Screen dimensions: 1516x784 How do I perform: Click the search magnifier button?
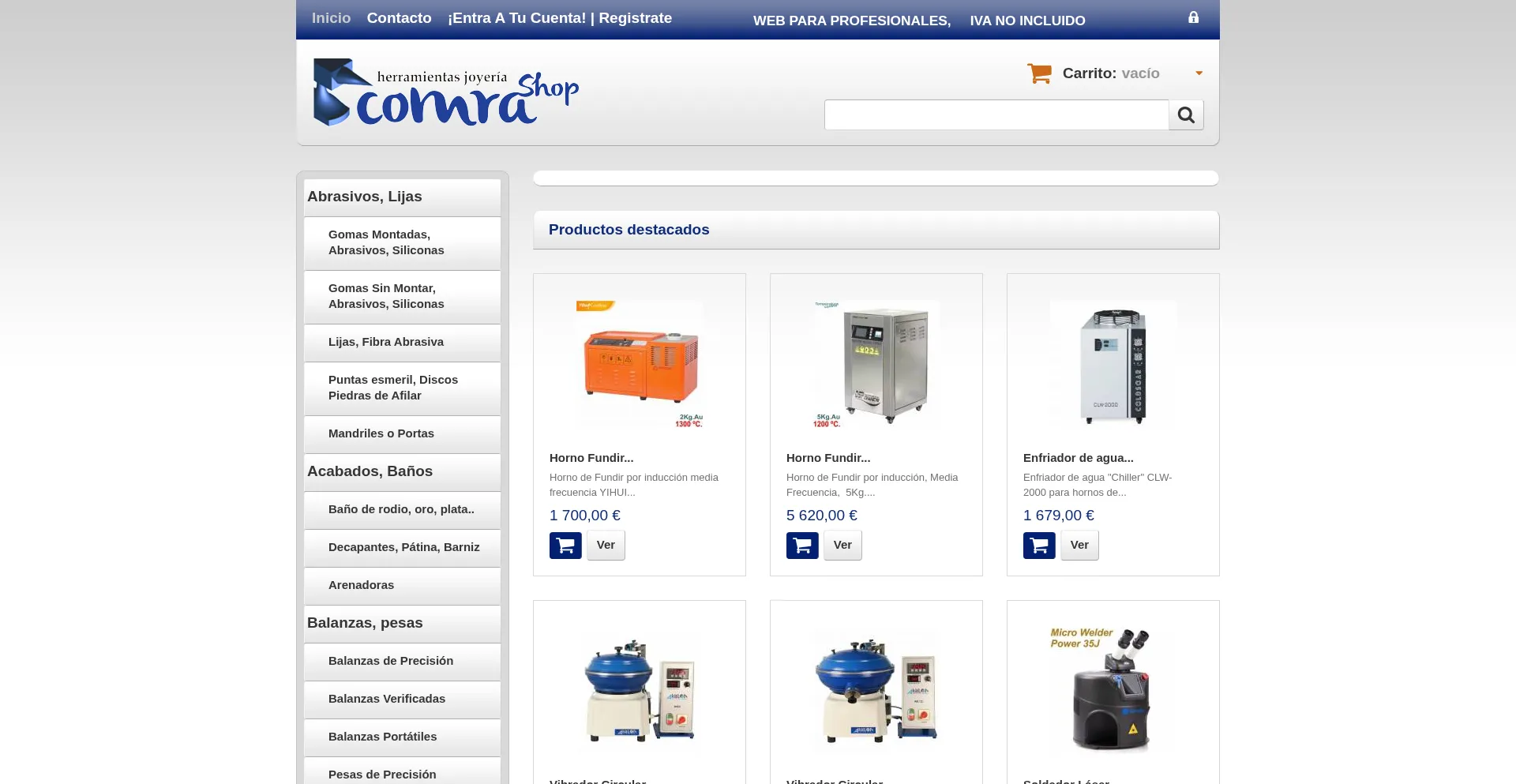pyautogui.click(x=1186, y=115)
